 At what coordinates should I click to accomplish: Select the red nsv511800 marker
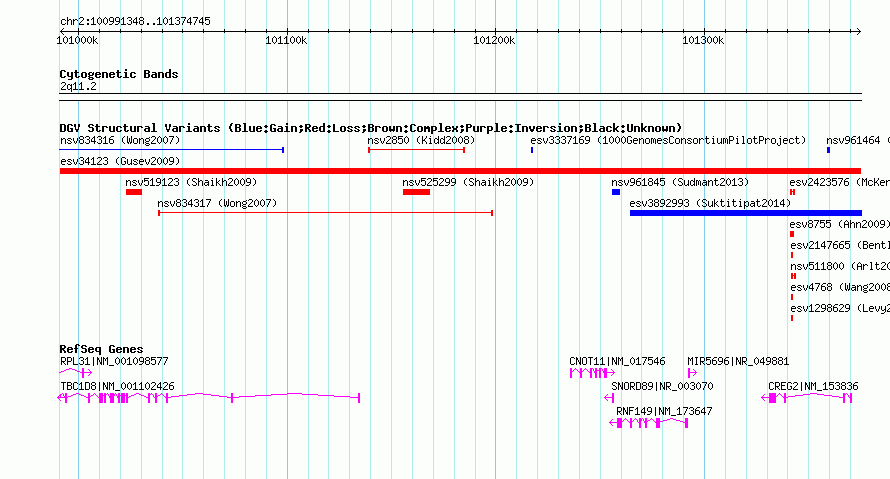(x=794, y=276)
